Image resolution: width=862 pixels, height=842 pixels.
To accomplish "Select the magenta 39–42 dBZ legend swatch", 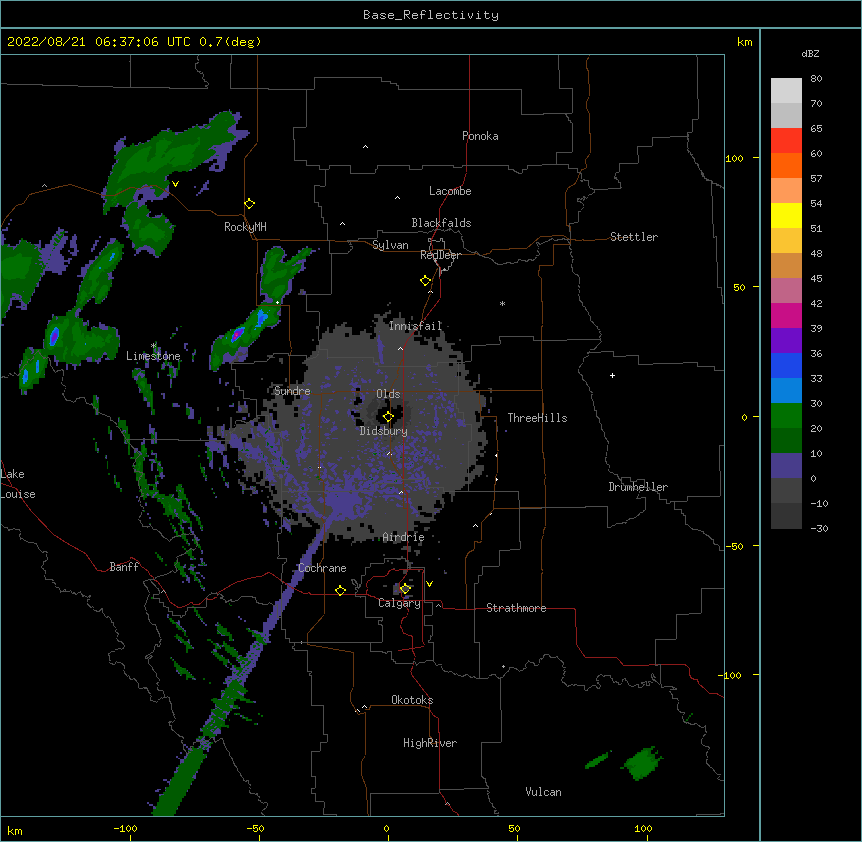I will point(786,315).
